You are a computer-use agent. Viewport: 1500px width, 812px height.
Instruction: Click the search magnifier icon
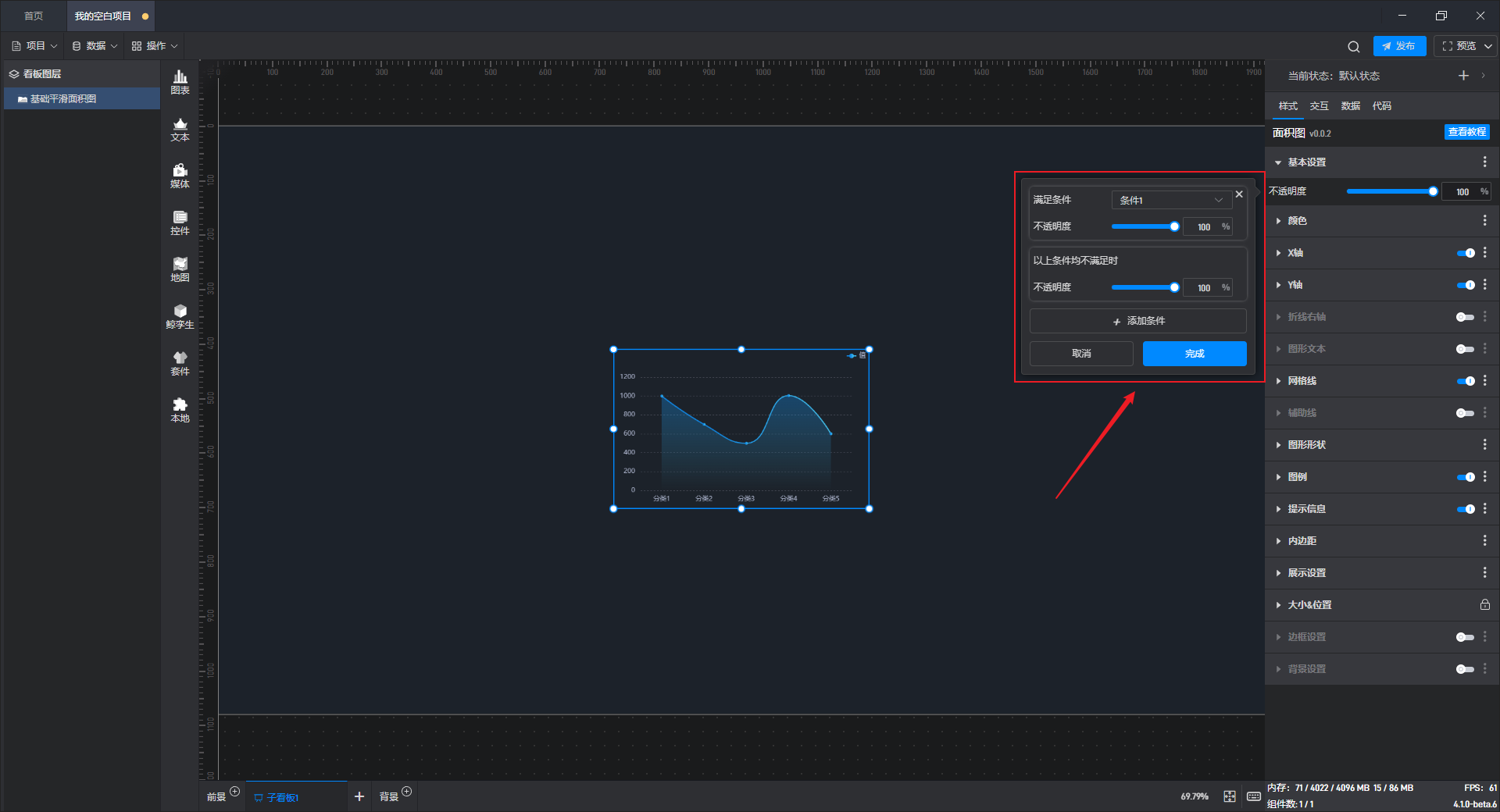click(x=1354, y=46)
